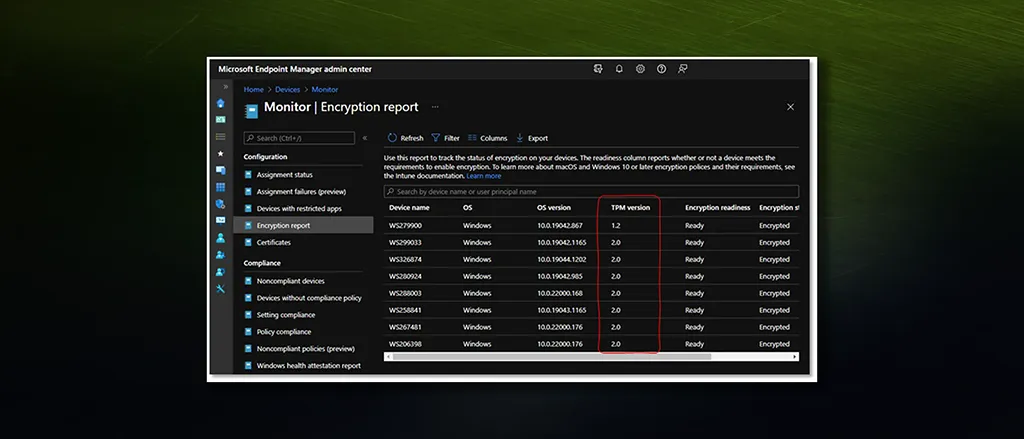Click the Monitor notebook icon beside title
This screenshot has width=1024, height=439.
tap(251, 111)
